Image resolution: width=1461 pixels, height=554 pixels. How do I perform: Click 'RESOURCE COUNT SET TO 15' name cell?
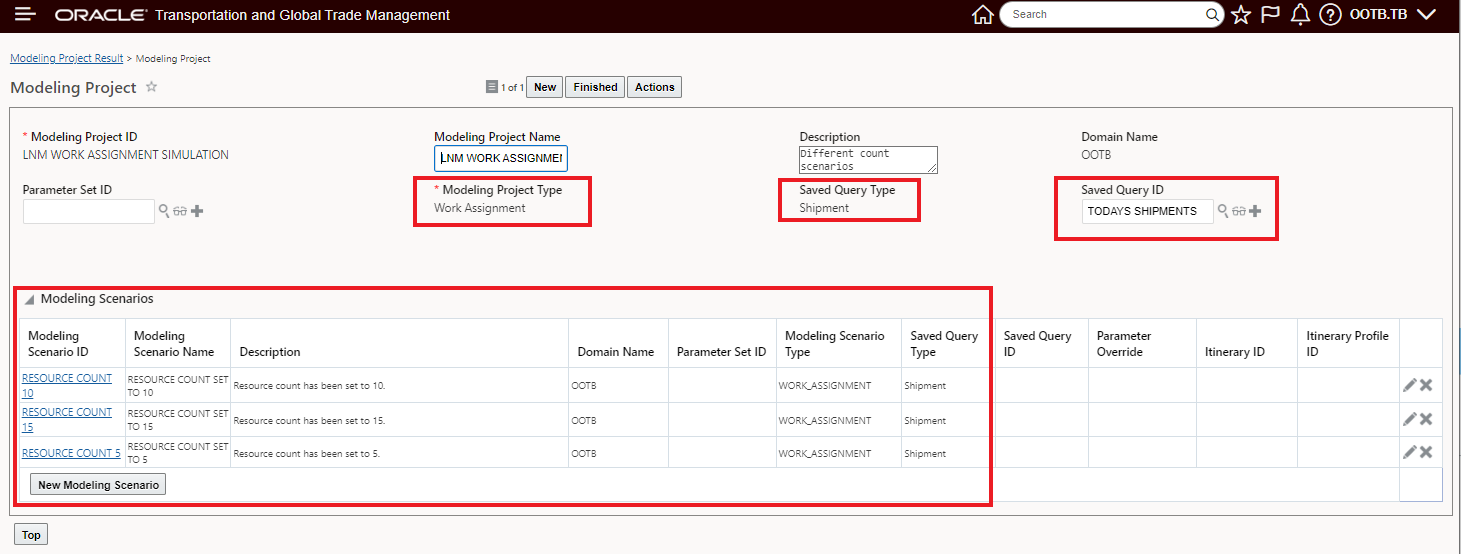tap(178, 420)
